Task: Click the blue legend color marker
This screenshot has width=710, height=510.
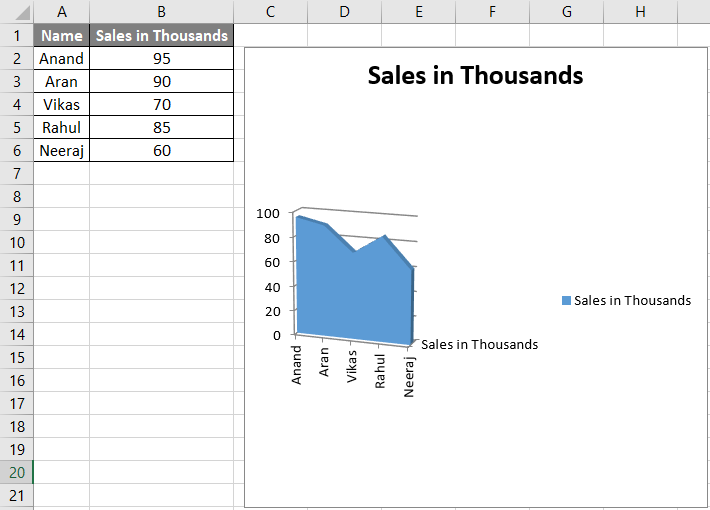Action: (x=566, y=300)
